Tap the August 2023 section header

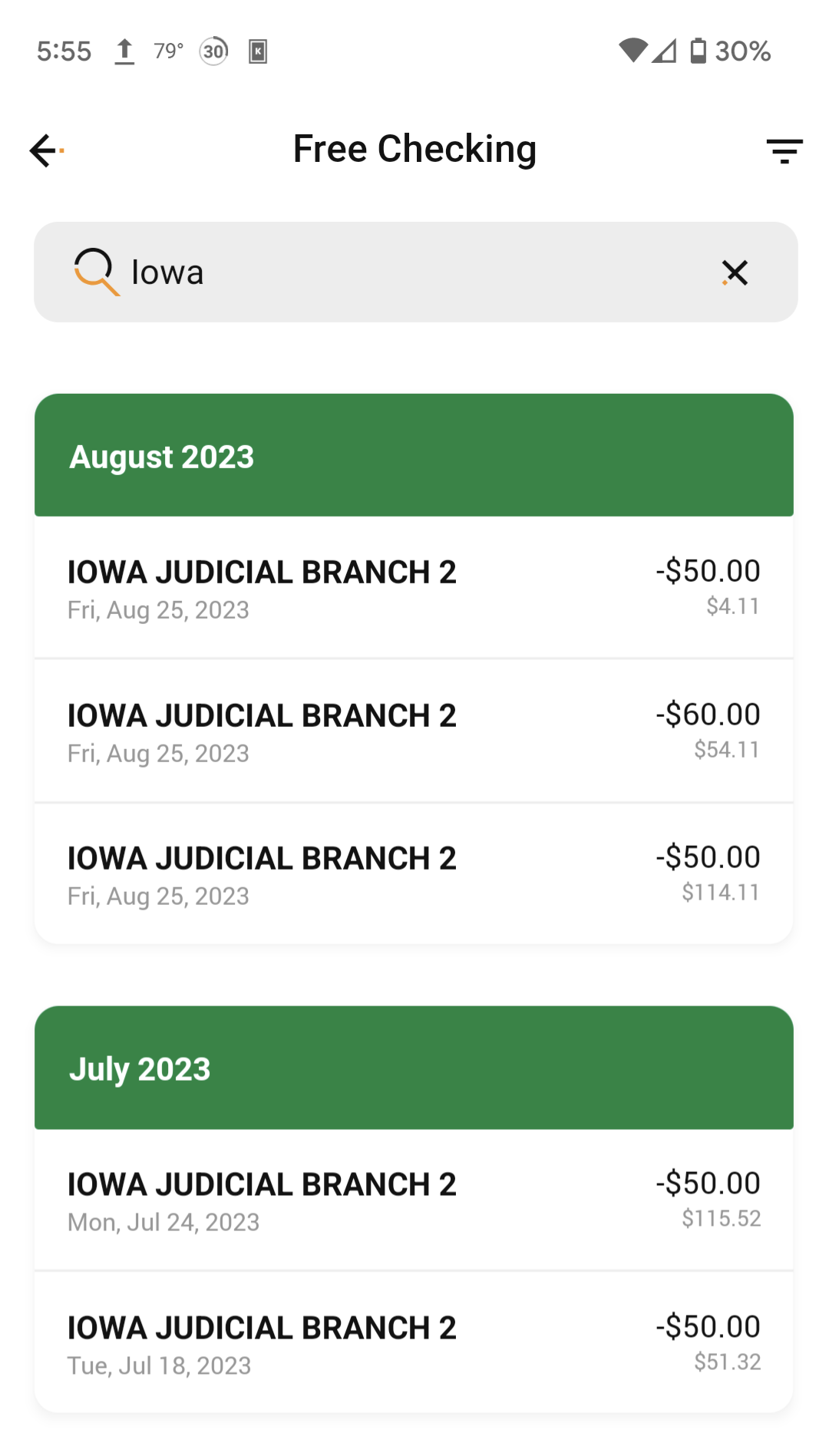pos(414,456)
